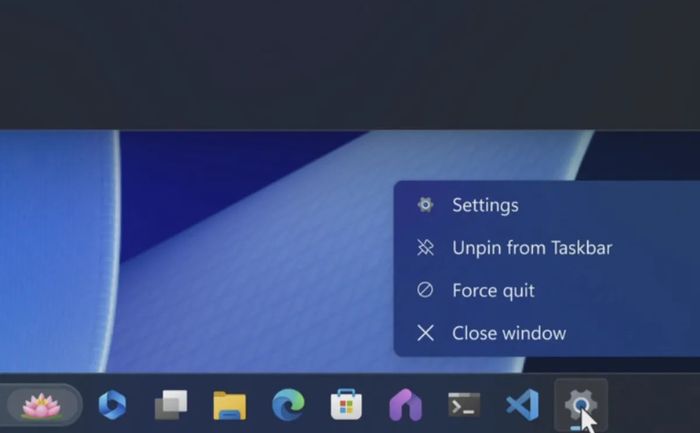Launch File Explorer from the taskbar
The width and height of the screenshot is (700, 433).
pyautogui.click(x=229, y=405)
